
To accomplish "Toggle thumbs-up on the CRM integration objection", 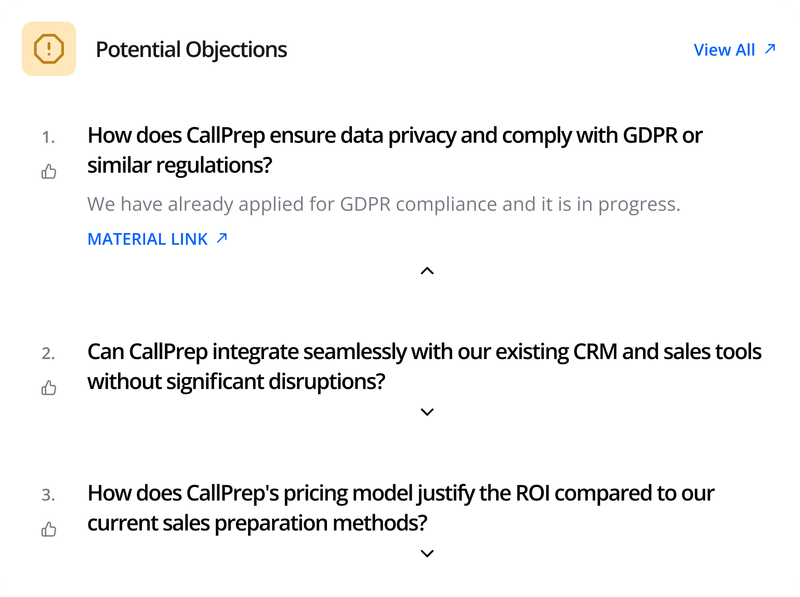I will 49,388.
